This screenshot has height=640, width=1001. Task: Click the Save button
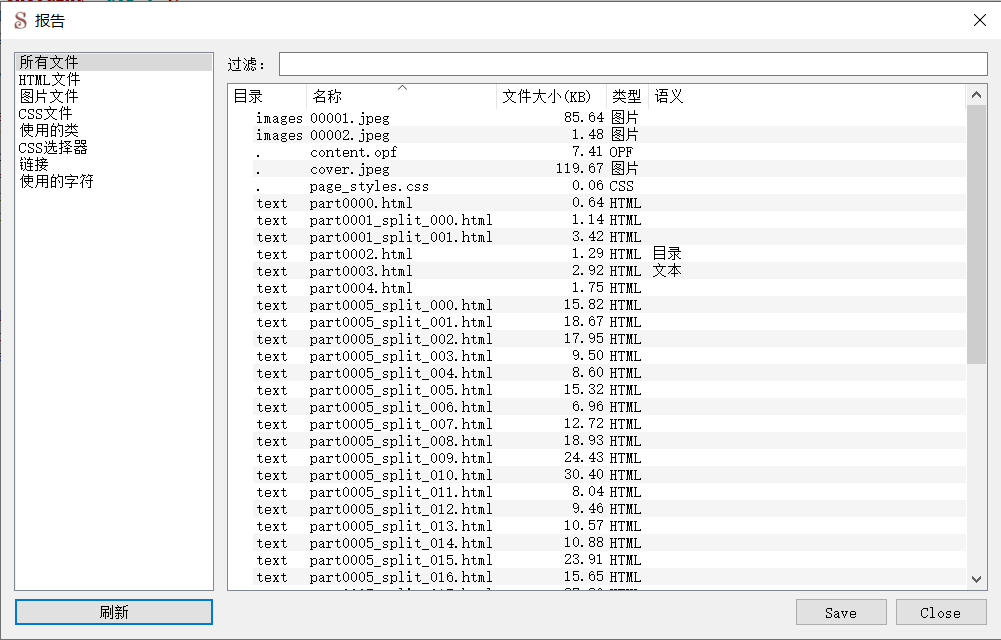840,613
